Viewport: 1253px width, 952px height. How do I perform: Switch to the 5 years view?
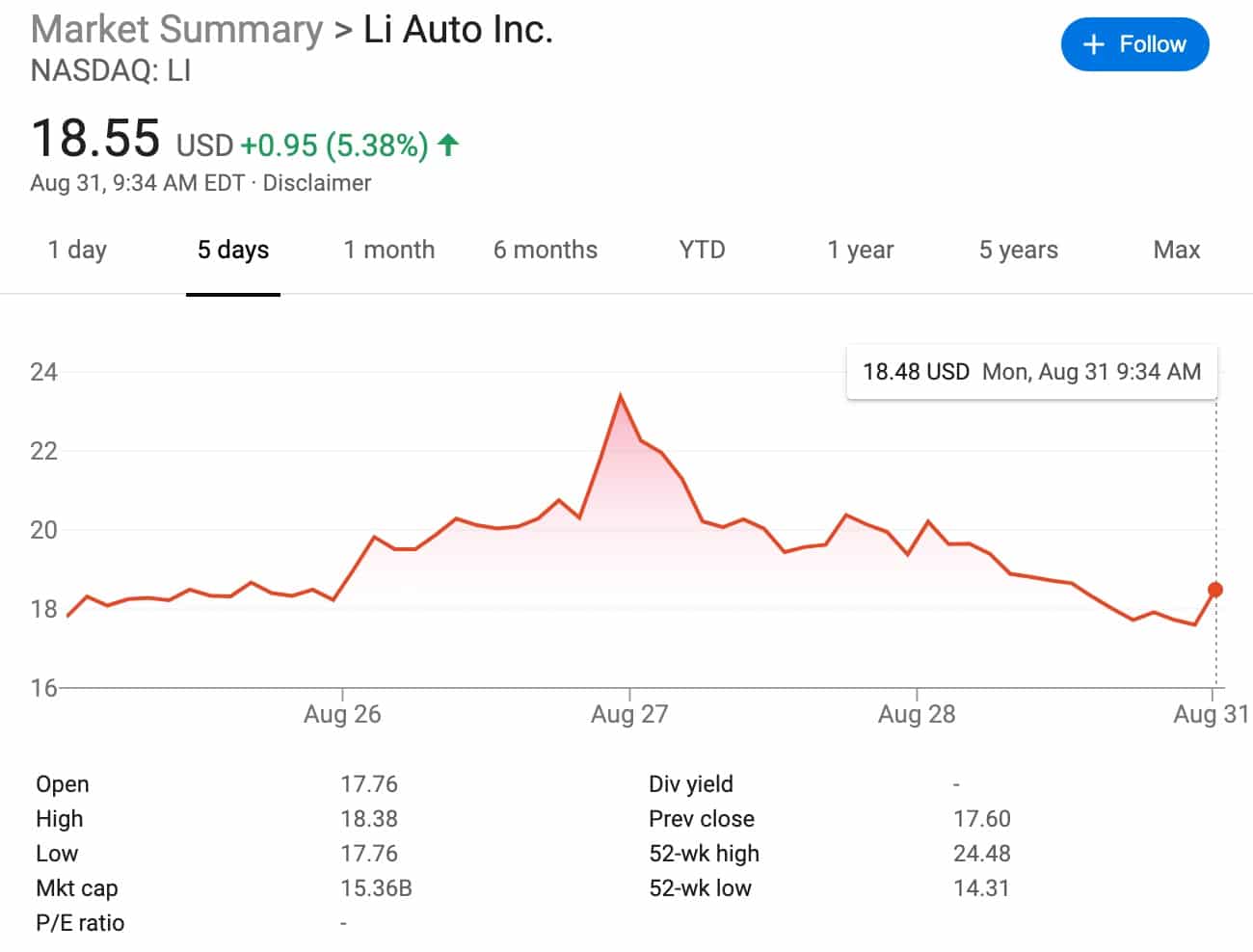[x=1018, y=250]
